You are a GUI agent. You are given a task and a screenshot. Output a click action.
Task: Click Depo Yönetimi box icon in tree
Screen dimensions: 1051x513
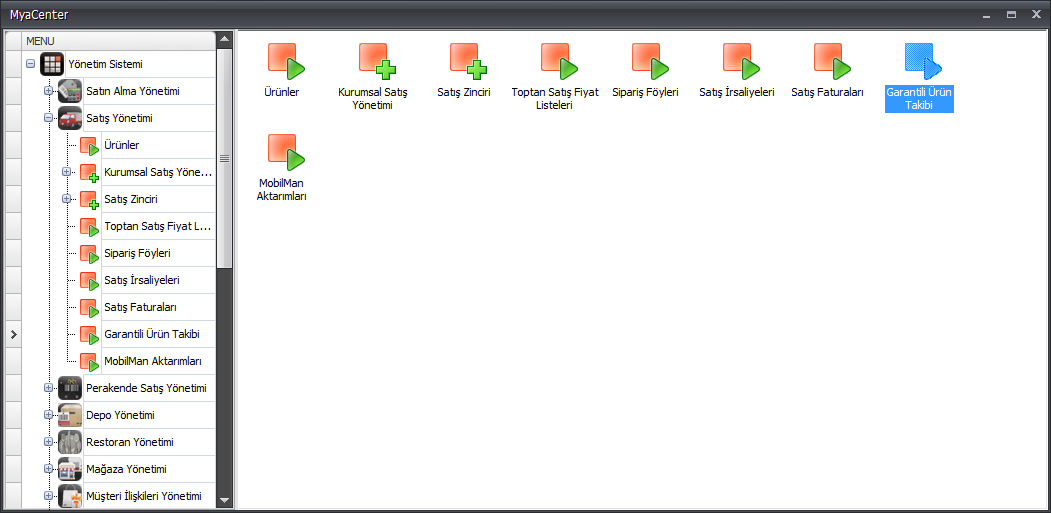click(70, 415)
